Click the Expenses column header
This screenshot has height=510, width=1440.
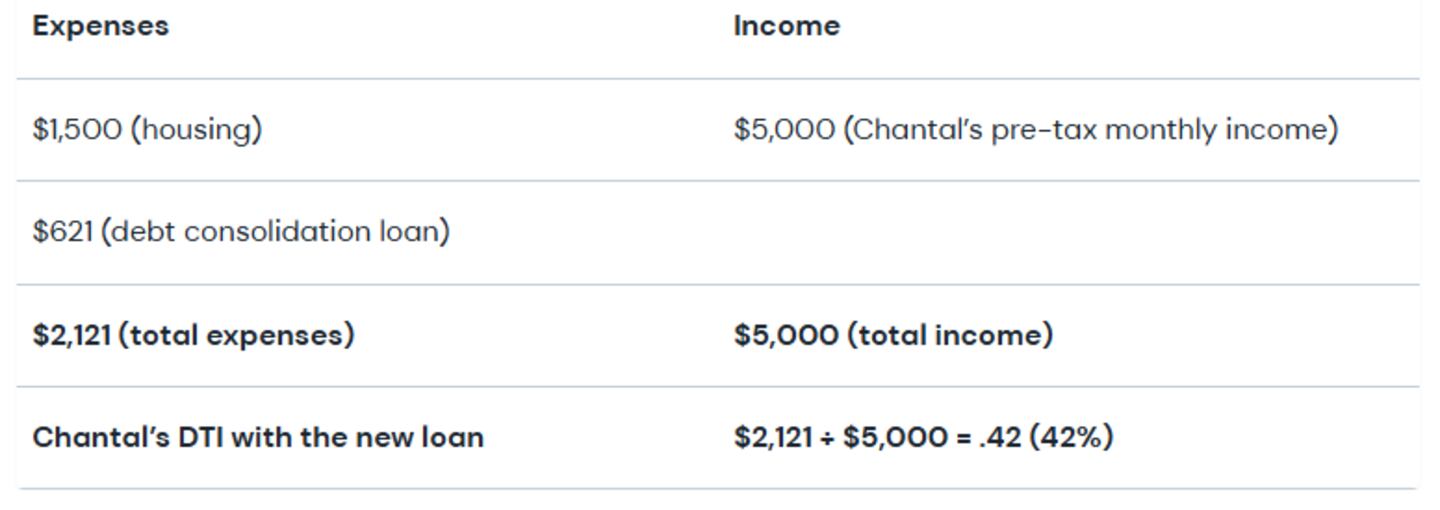100,26
